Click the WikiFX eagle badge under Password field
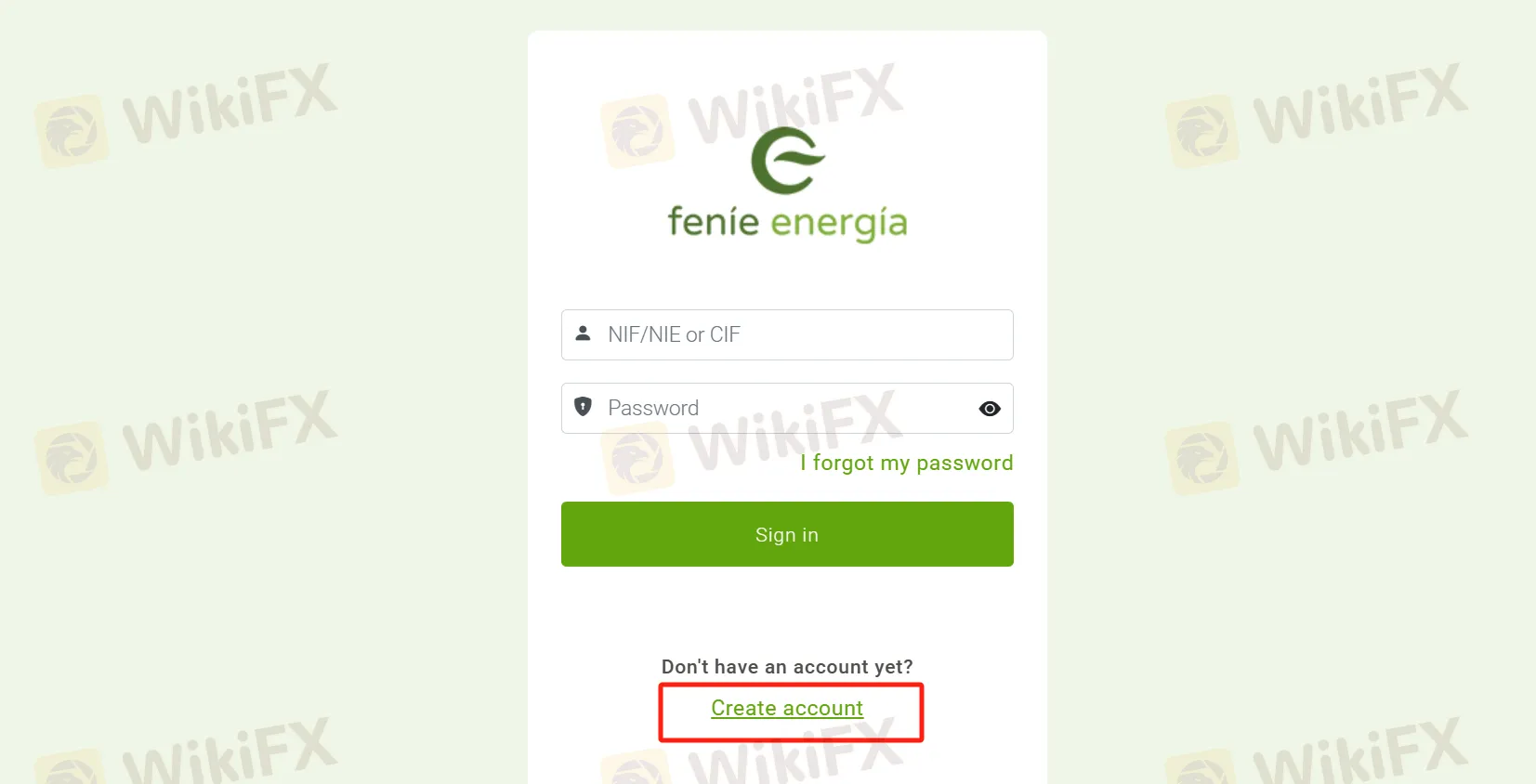 point(637,458)
